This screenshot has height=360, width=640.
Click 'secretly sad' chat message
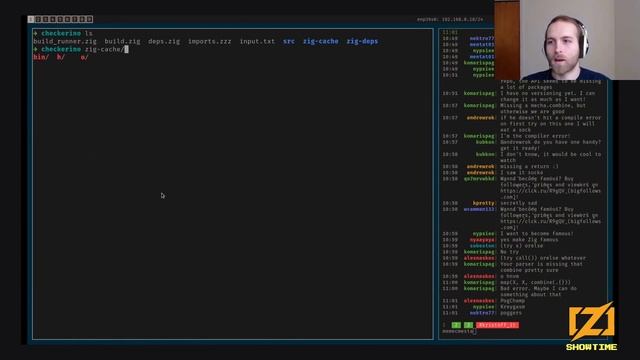(518, 203)
